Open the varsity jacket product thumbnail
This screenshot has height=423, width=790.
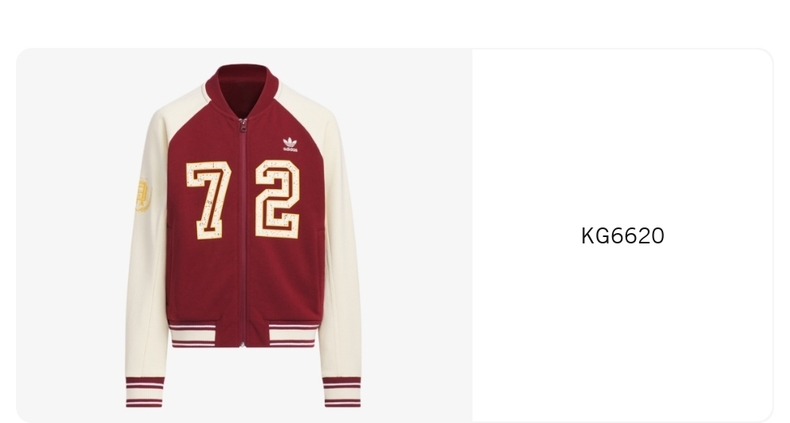(x=244, y=236)
